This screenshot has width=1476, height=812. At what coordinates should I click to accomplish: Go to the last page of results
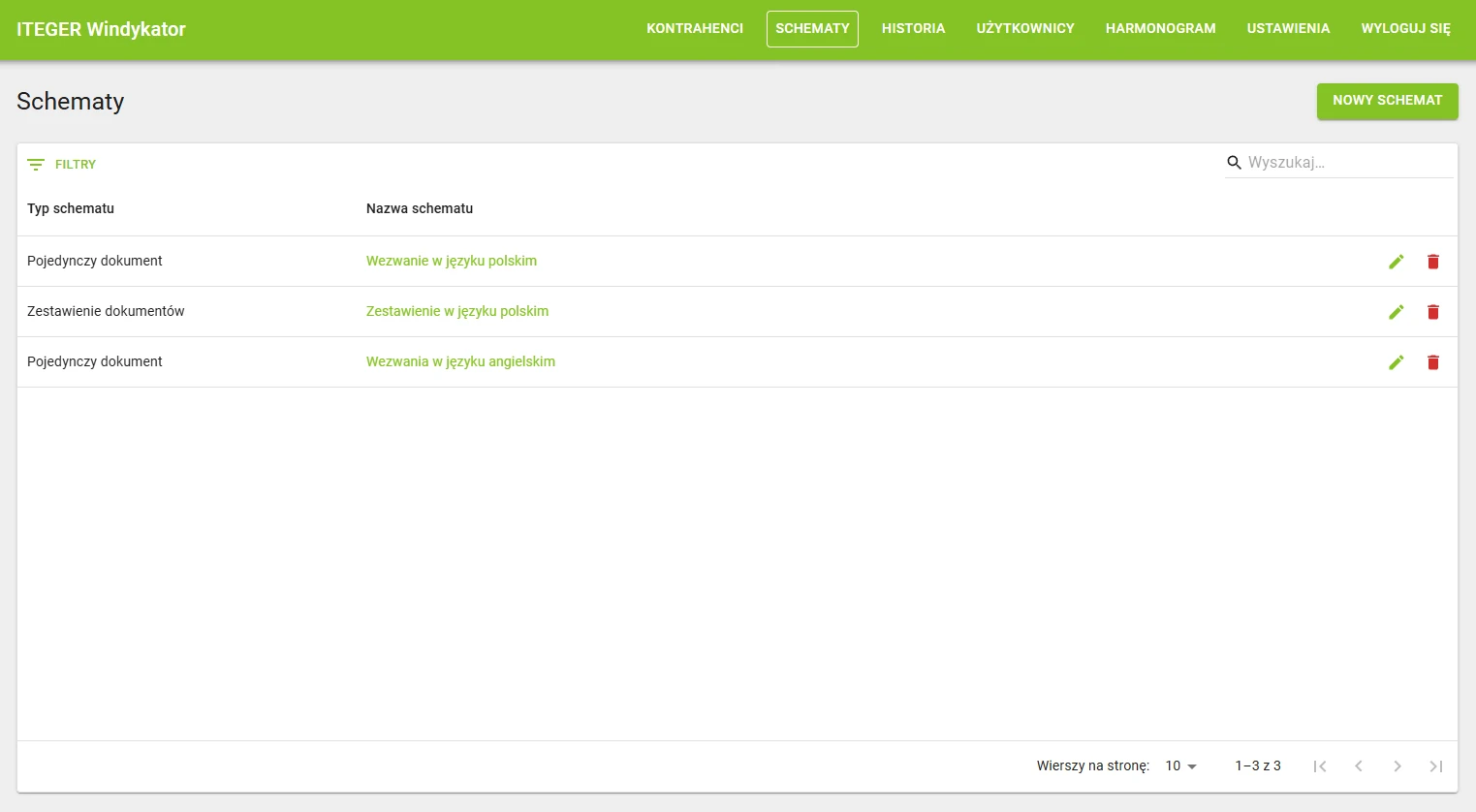(1436, 766)
